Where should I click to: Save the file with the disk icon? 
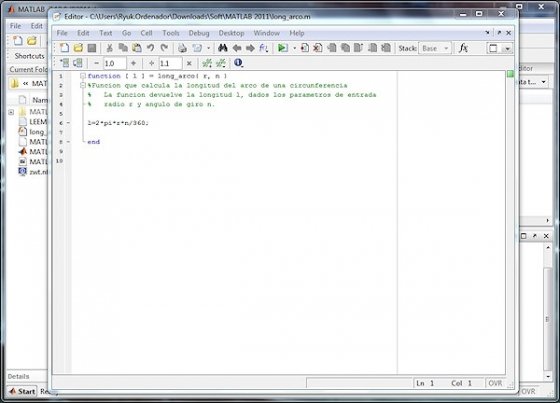pyautogui.click(x=92, y=48)
